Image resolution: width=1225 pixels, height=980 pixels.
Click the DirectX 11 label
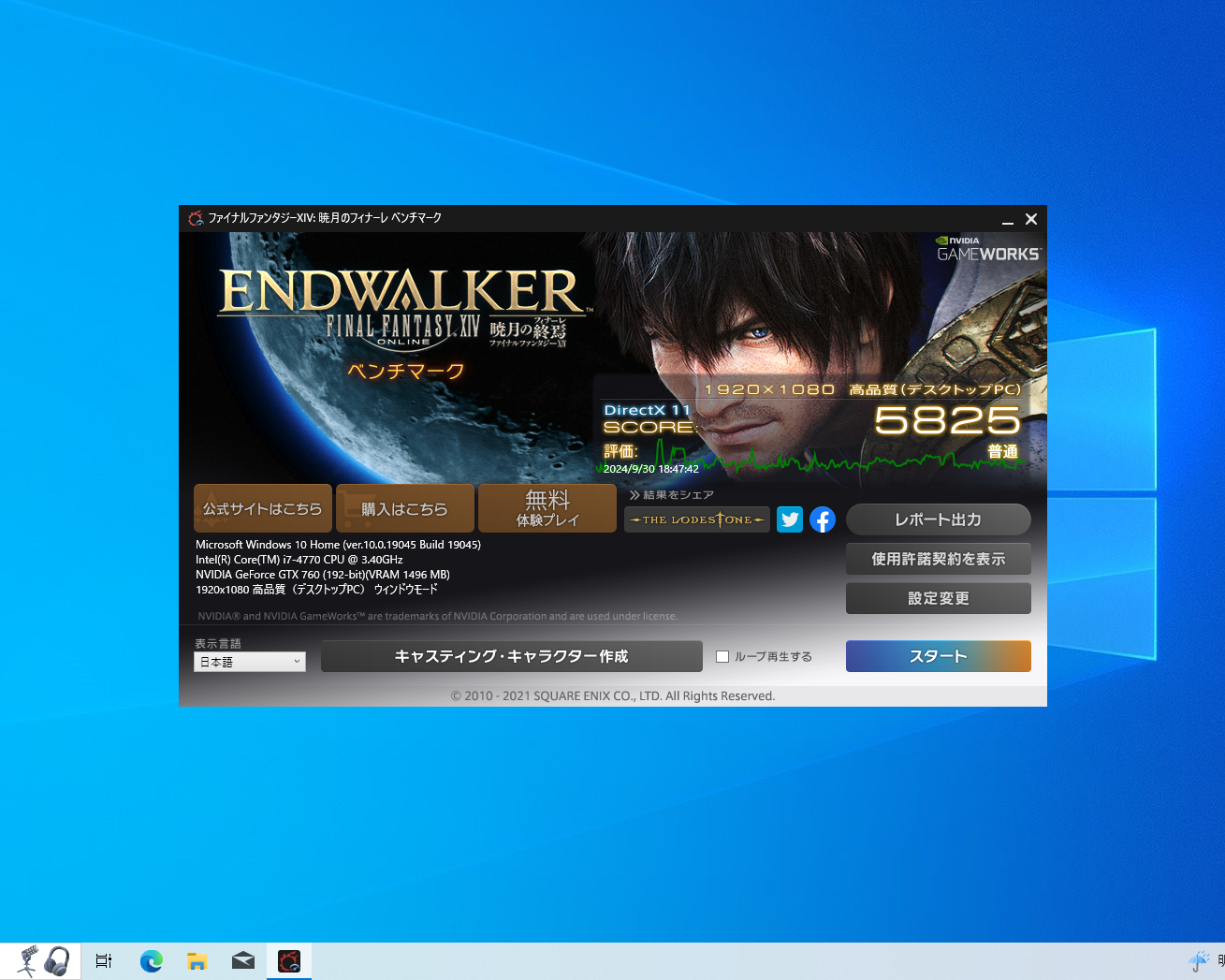click(x=648, y=410)
